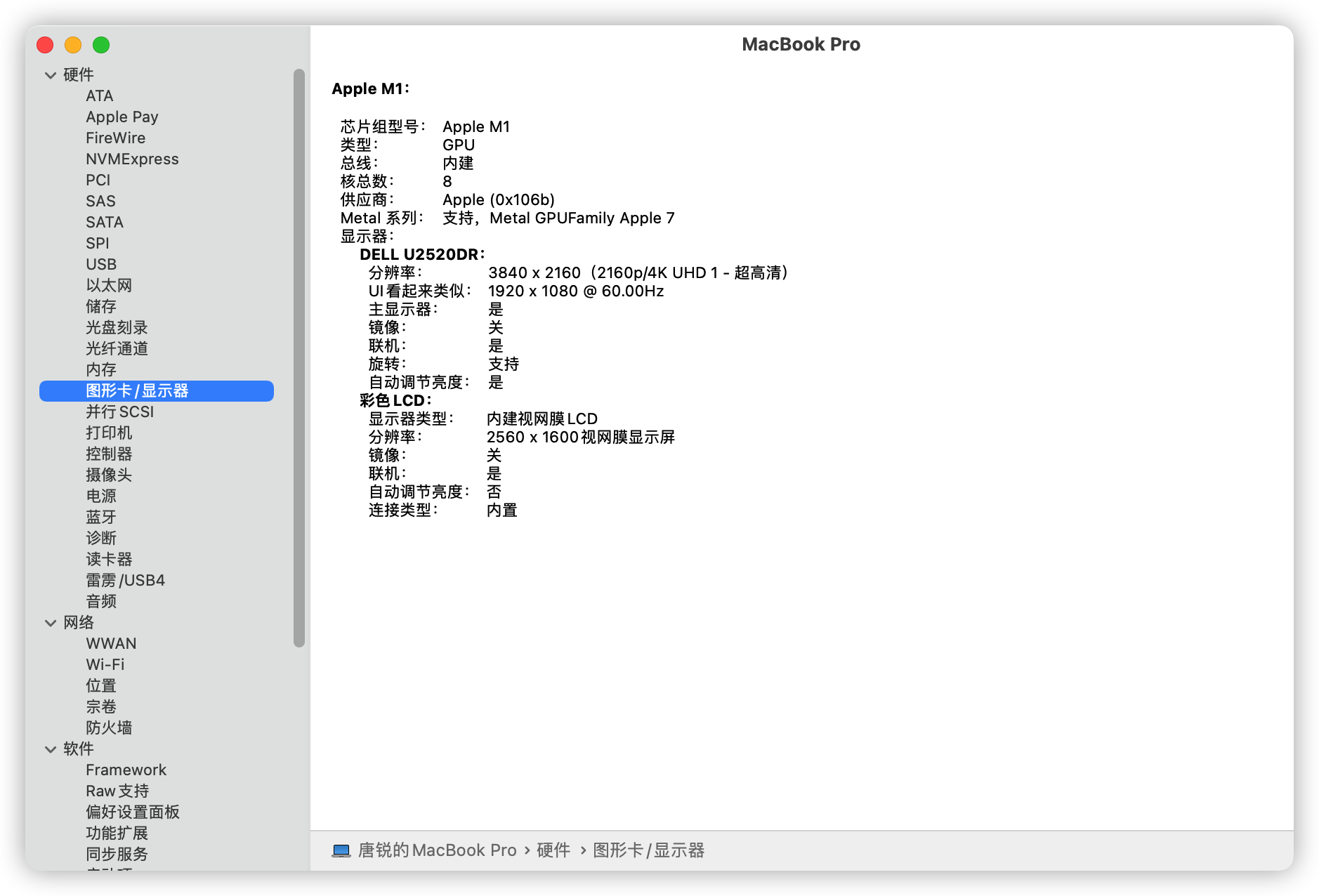Screen dimensions: 1319x896
Task: Open Framework under the software section
Action: coord(126,770)
